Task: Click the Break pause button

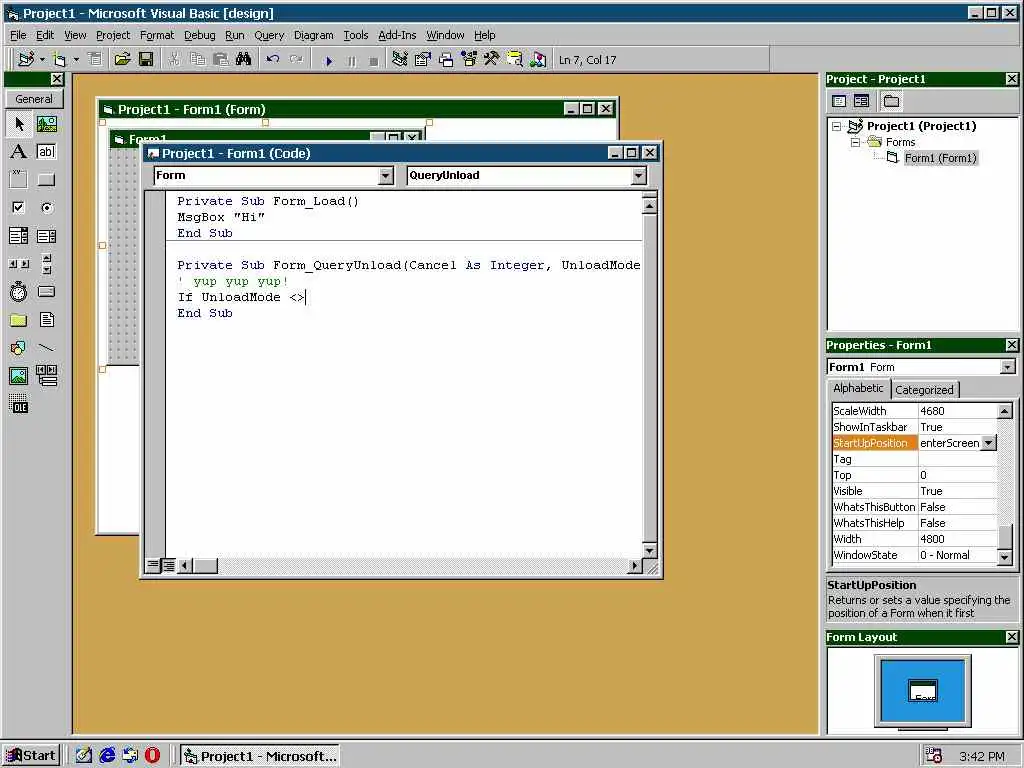Action: tap(351, 60)
